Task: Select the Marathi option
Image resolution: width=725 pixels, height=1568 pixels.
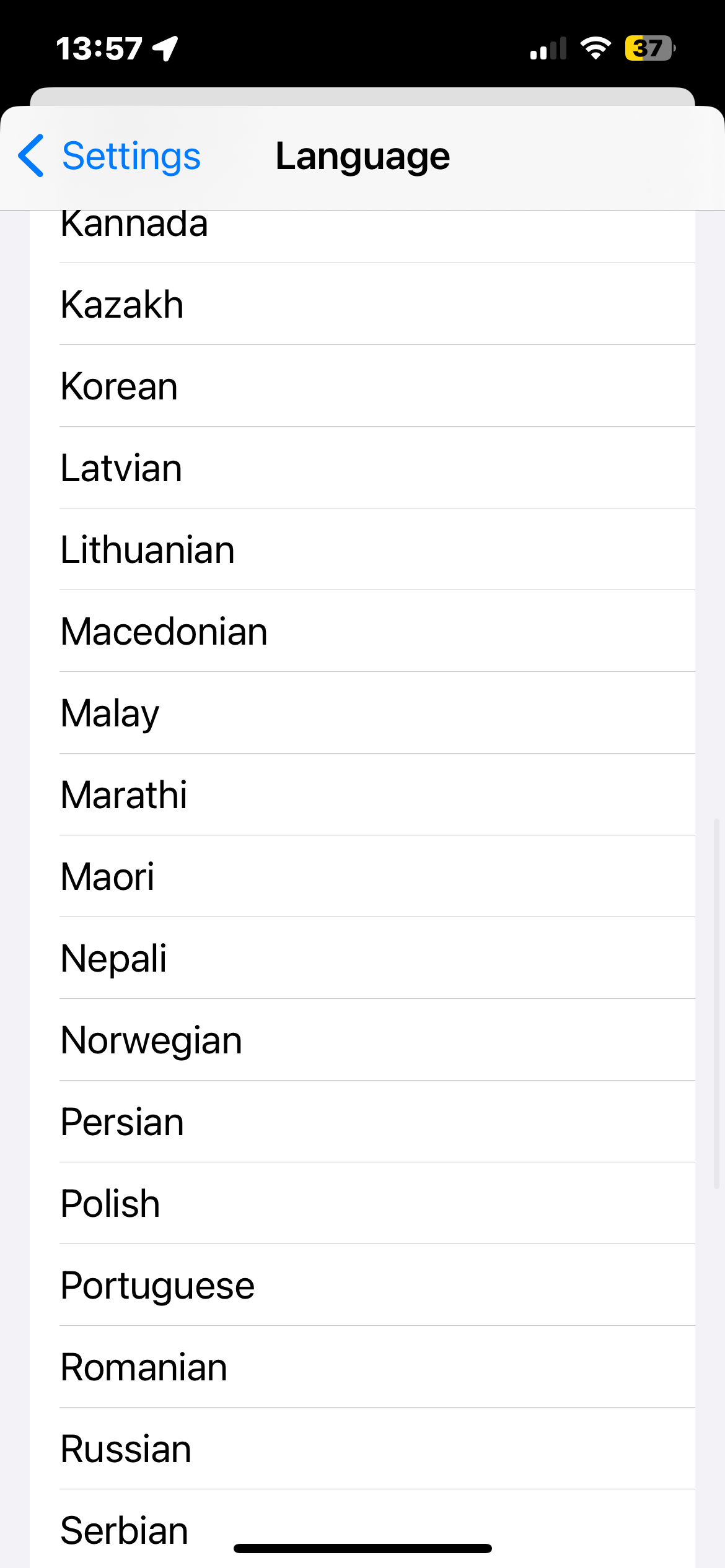Action: [124, 795]
